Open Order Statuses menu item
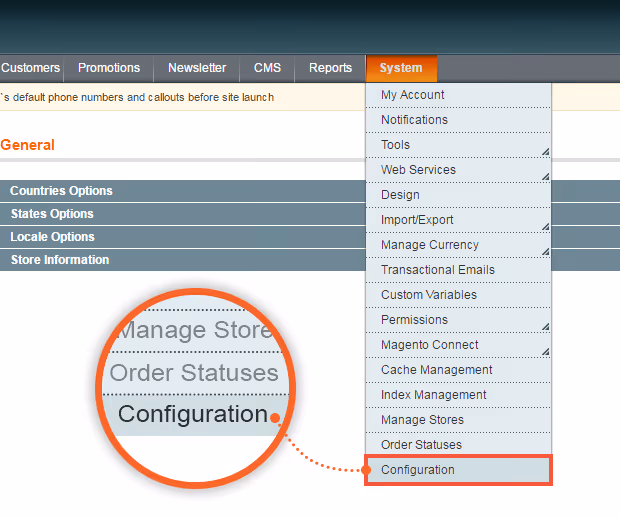The width and height of the screenshot is (620, 517). (458, 444)
